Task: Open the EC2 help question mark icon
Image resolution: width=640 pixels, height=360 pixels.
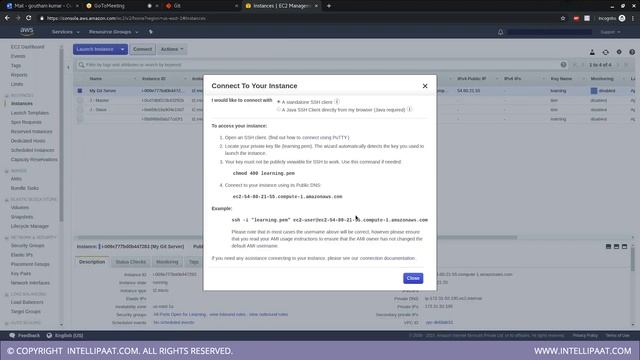Action: pyautogui.click(x=632, y=52)
